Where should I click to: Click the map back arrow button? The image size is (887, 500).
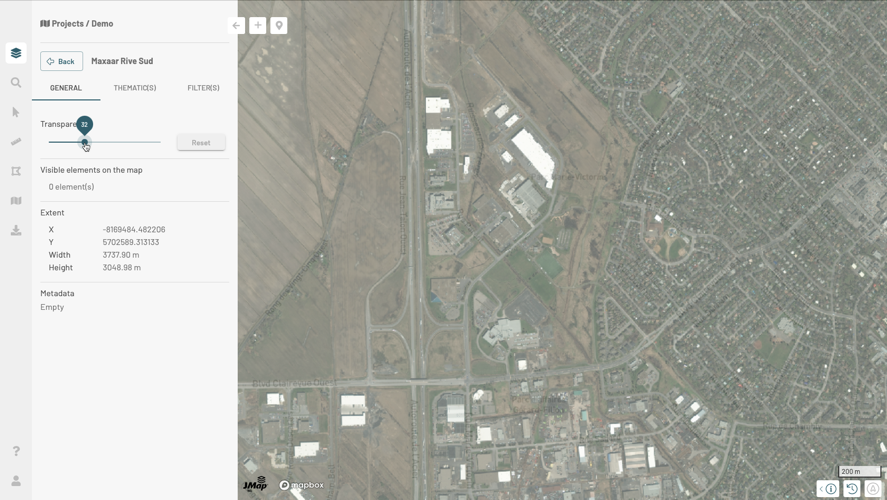pyautogui.click(x=237, y=25)
